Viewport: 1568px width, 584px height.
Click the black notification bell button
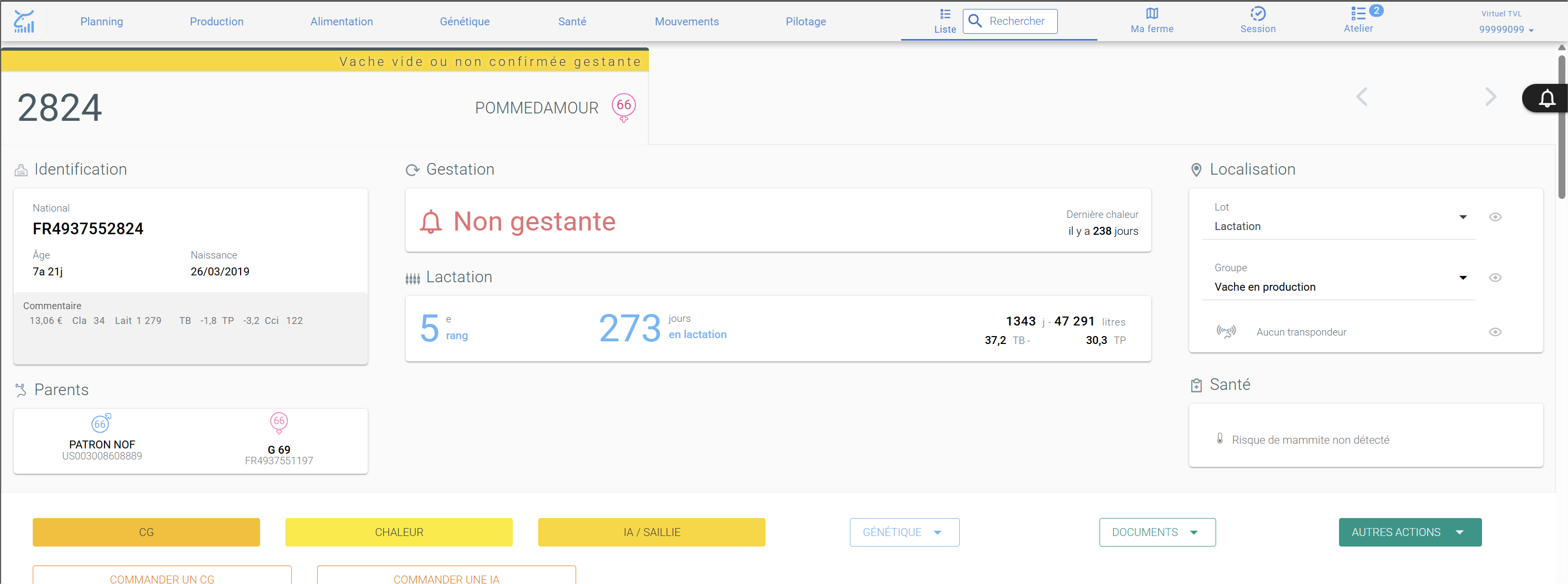tap(1546, 98)
